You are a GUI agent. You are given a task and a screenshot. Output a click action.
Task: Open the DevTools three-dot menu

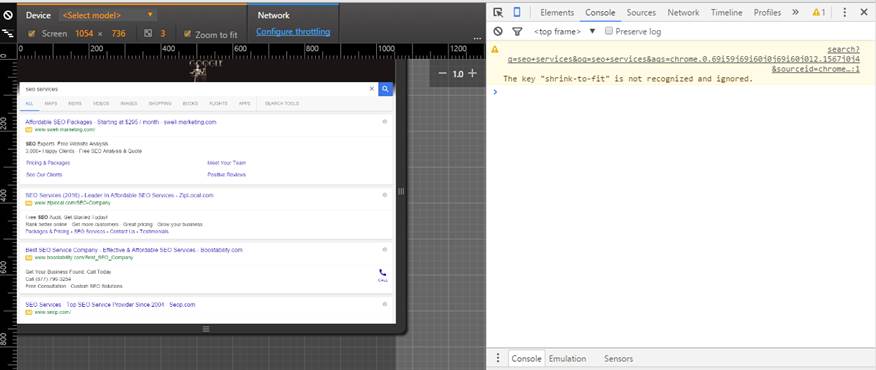click(845, 12)
